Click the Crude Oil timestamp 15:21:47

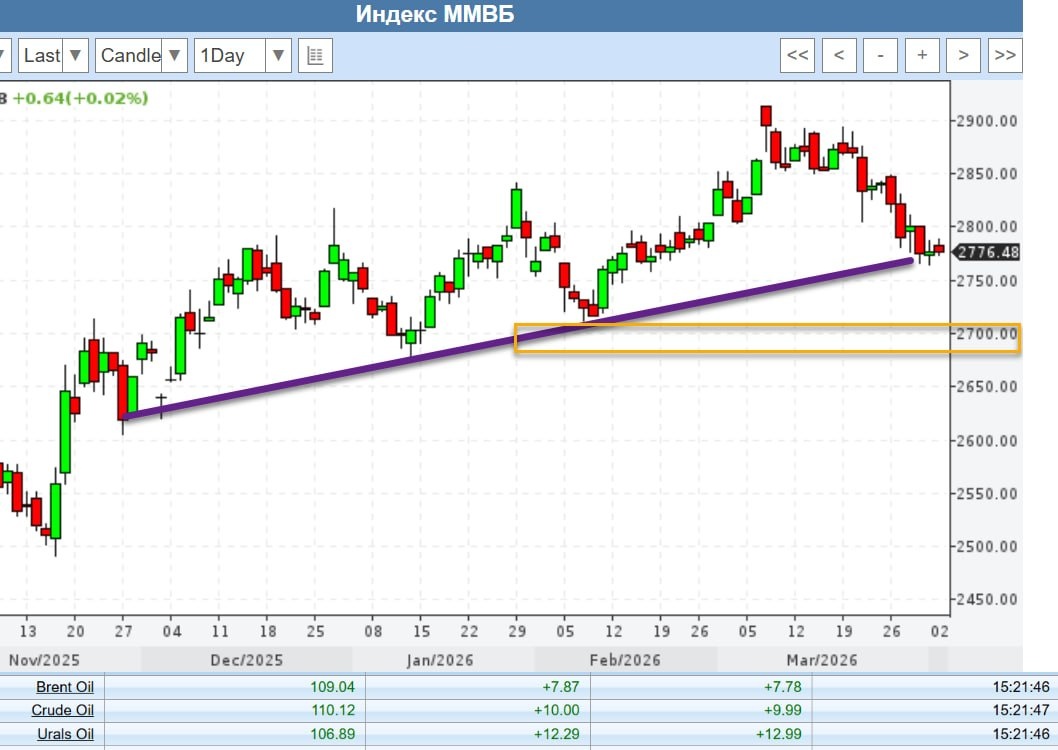(1021, 710)
